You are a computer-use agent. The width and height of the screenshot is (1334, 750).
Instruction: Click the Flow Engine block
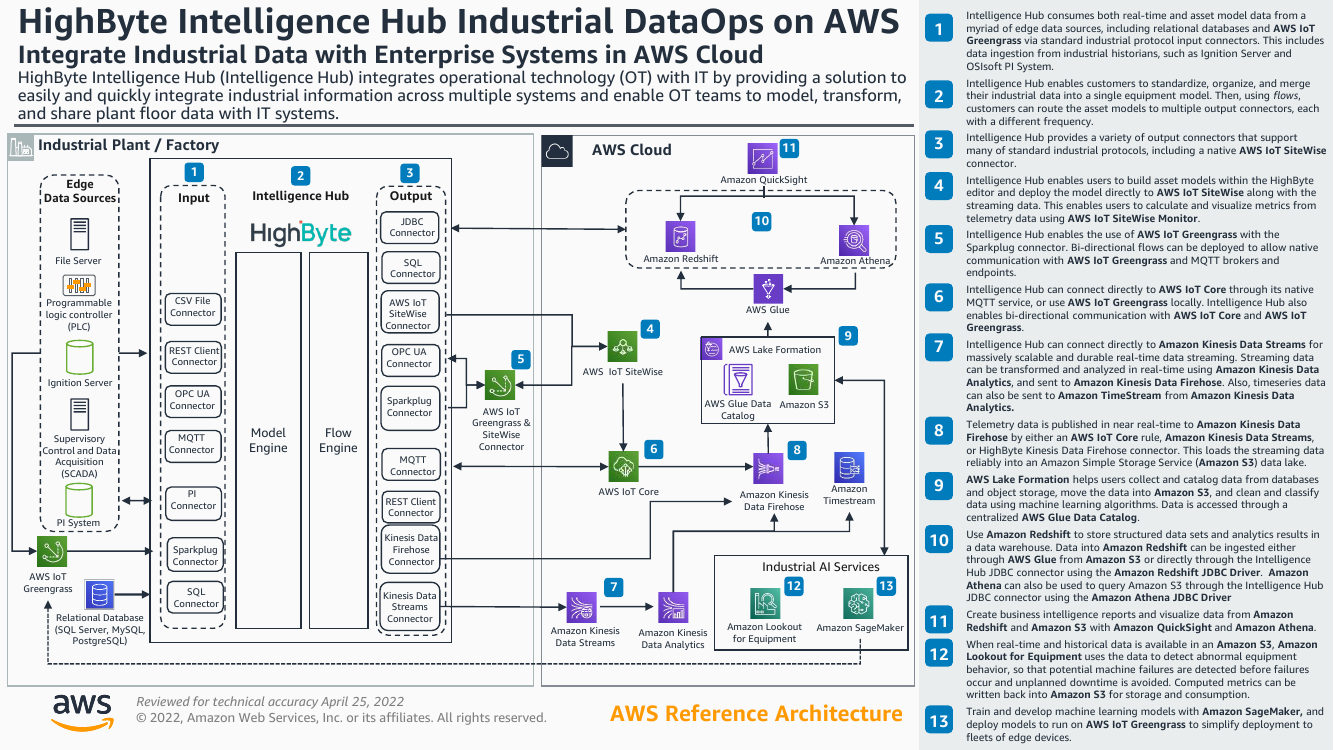(338, 440)
